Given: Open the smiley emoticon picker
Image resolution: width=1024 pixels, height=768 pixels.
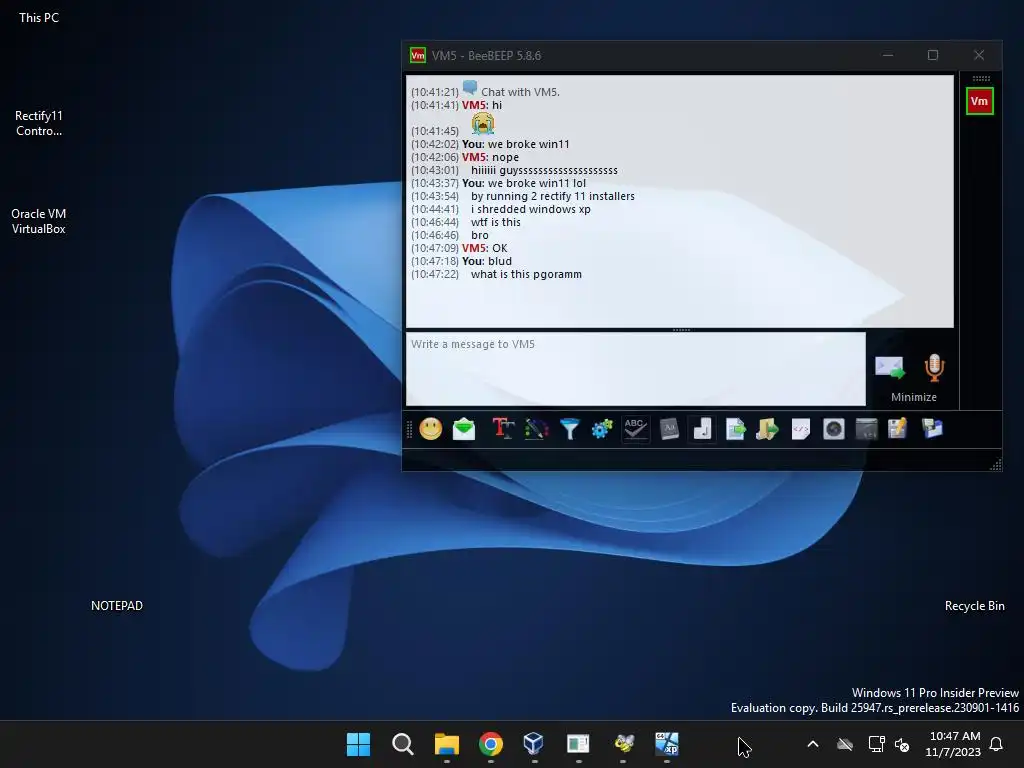Looking at the screenshot, I should [430, 429].
